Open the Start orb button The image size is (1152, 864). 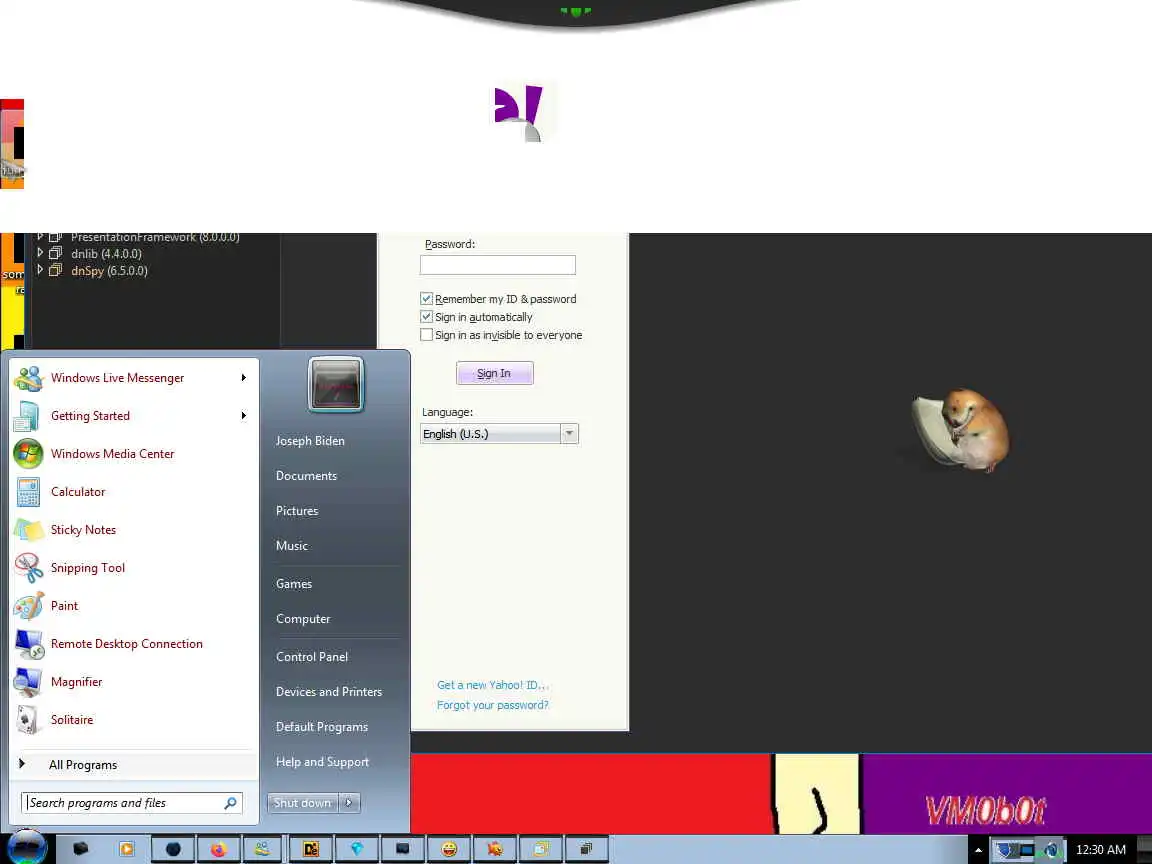point(26,848)
